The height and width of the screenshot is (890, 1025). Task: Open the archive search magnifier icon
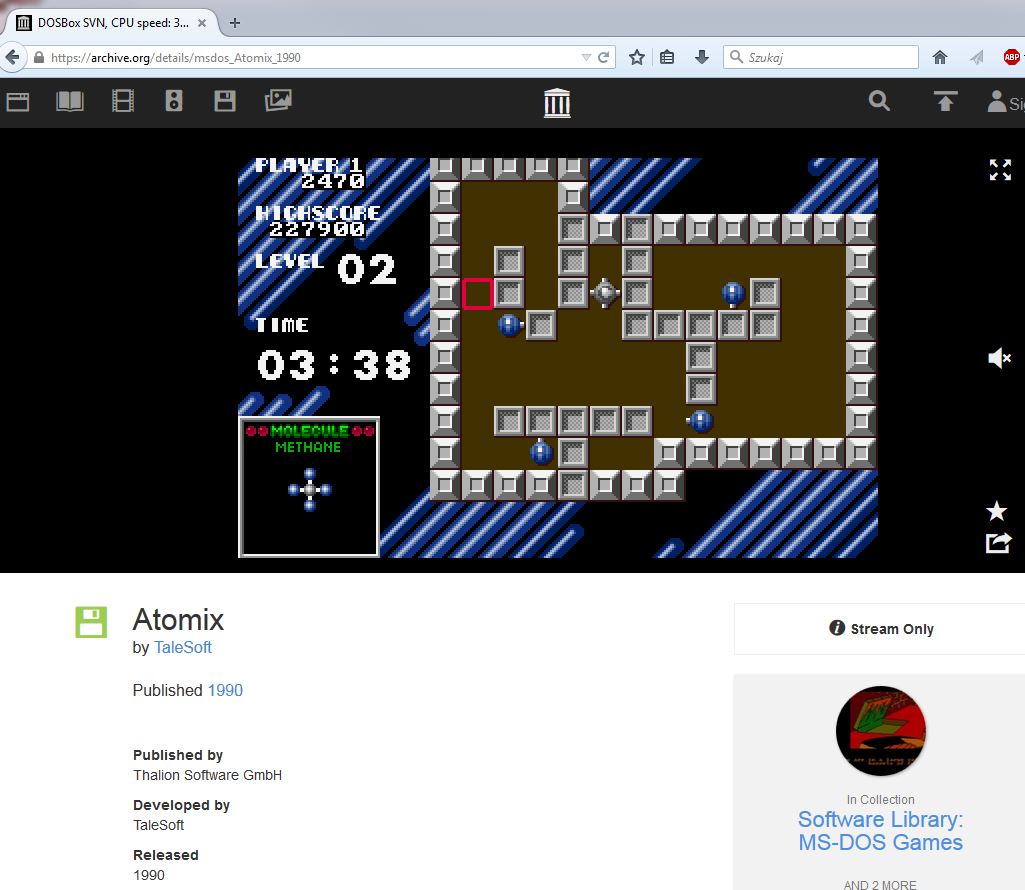point(879,101)
